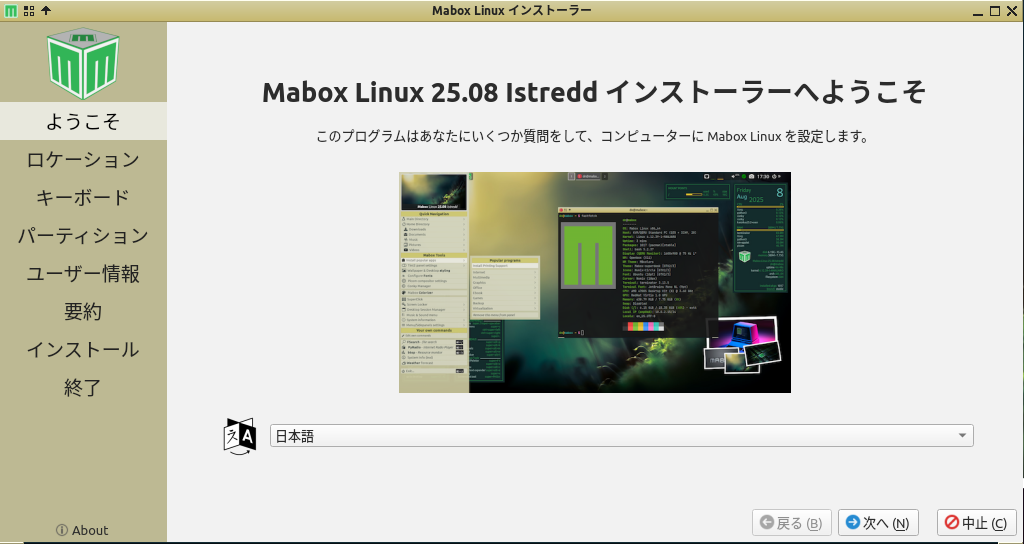Click the 中止 (C) cancel button
Image resolution: width=1024 pixels, height=544 pixels.
976,522
